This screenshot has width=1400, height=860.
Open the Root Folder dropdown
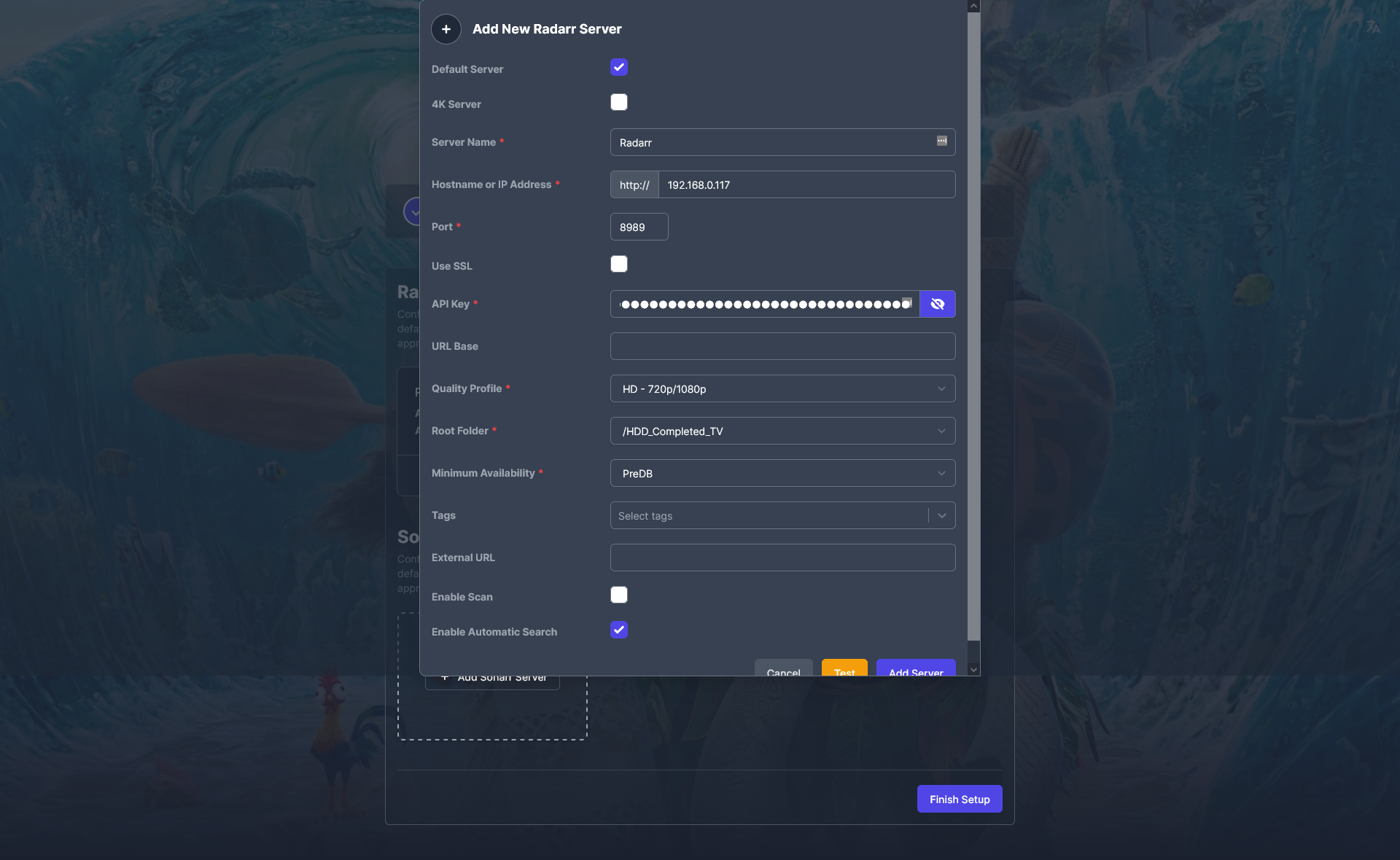pyautogui.click(x=782, y=431)
